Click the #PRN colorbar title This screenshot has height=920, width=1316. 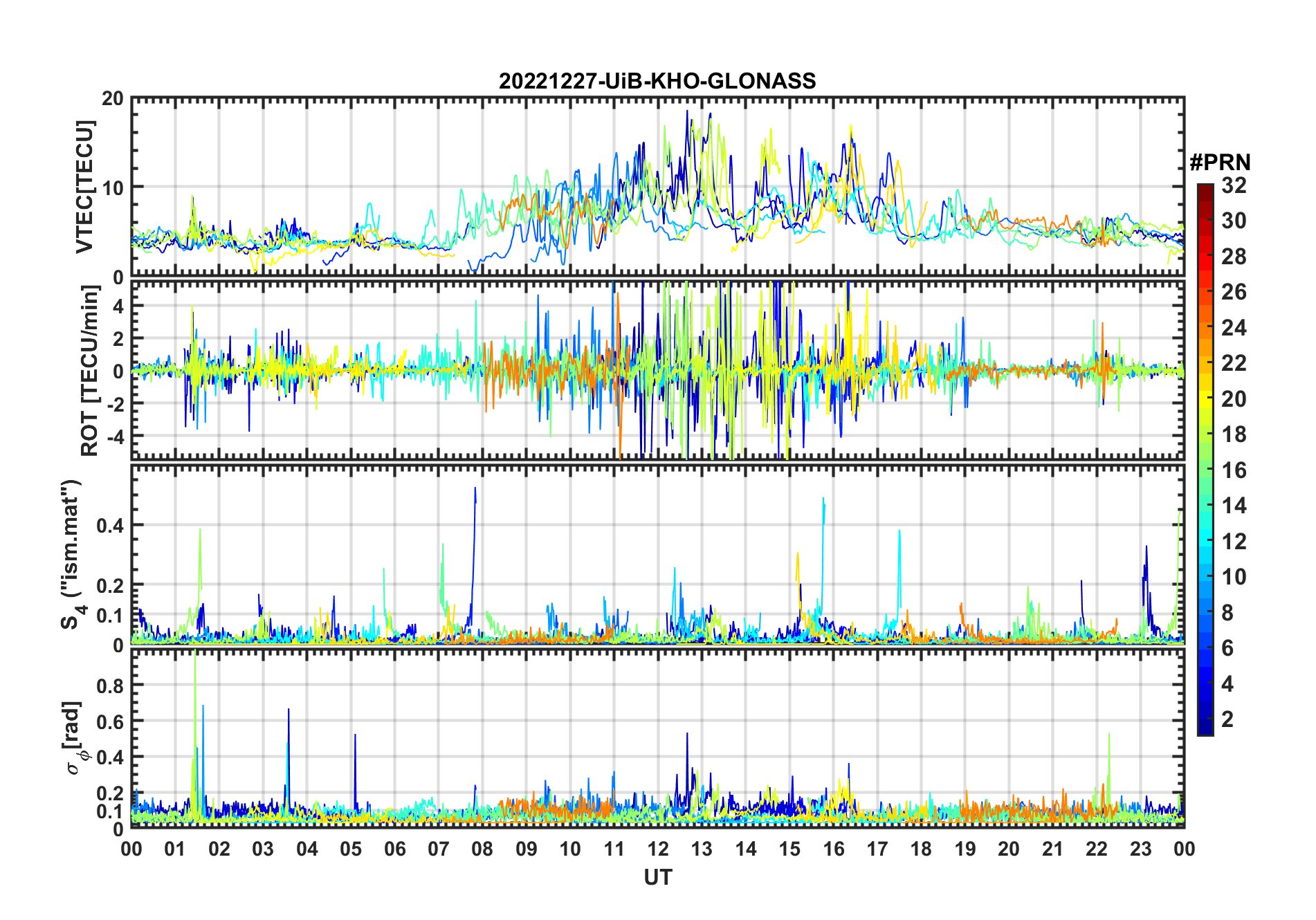pyautogui.click(x=1220, y=163)
